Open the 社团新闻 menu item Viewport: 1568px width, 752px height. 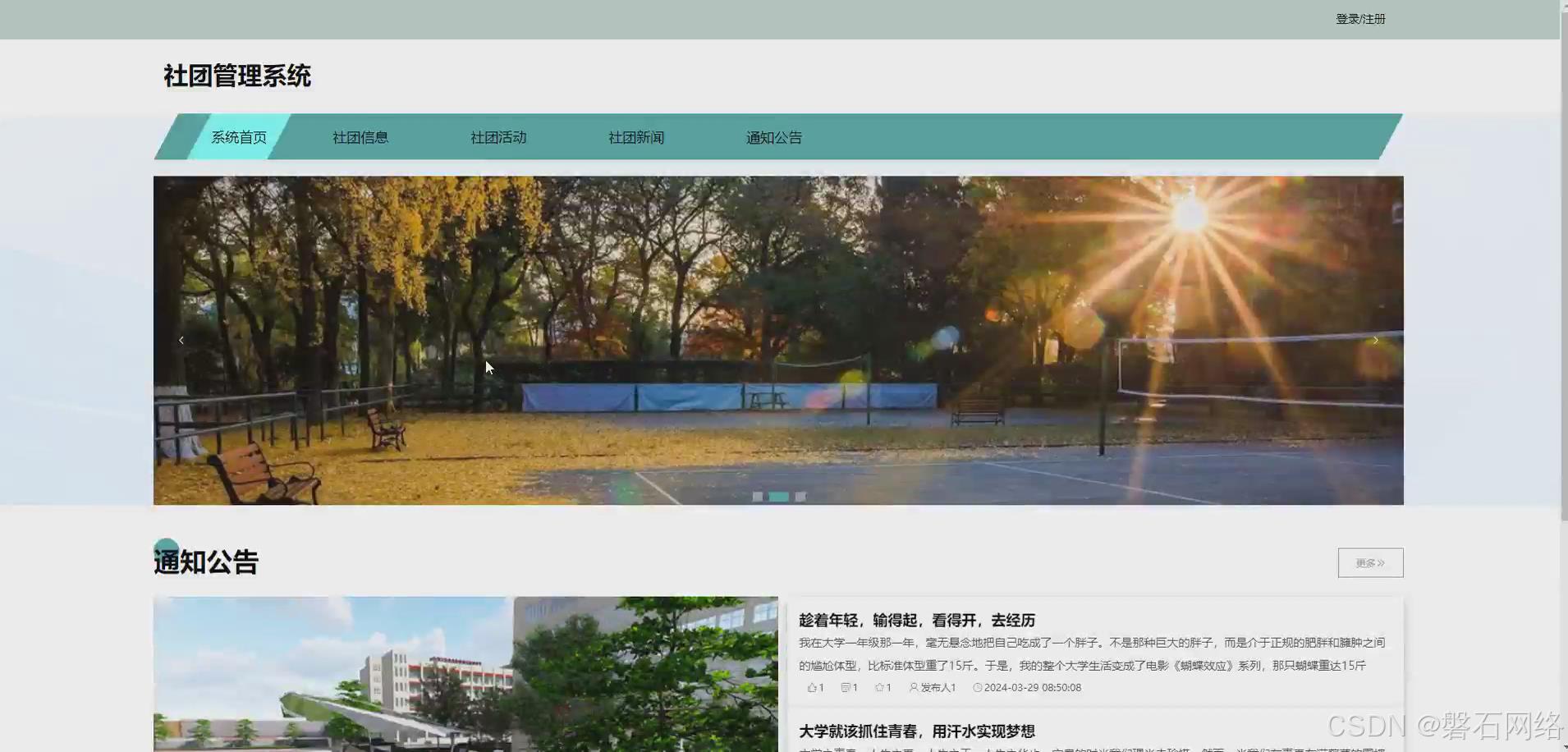point(635,137)
